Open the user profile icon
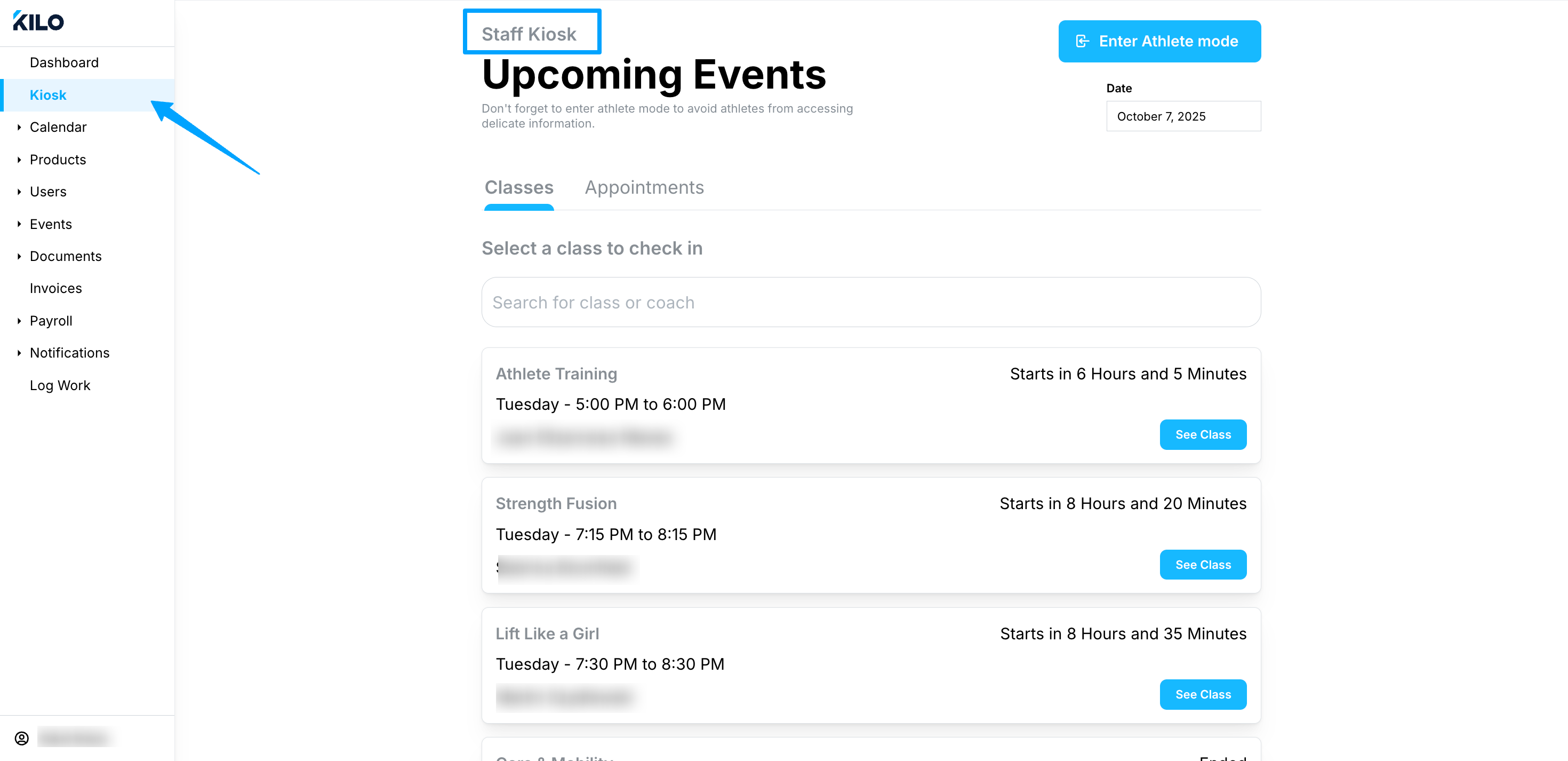Viewport: 1568px width, 761px height. 22,739
